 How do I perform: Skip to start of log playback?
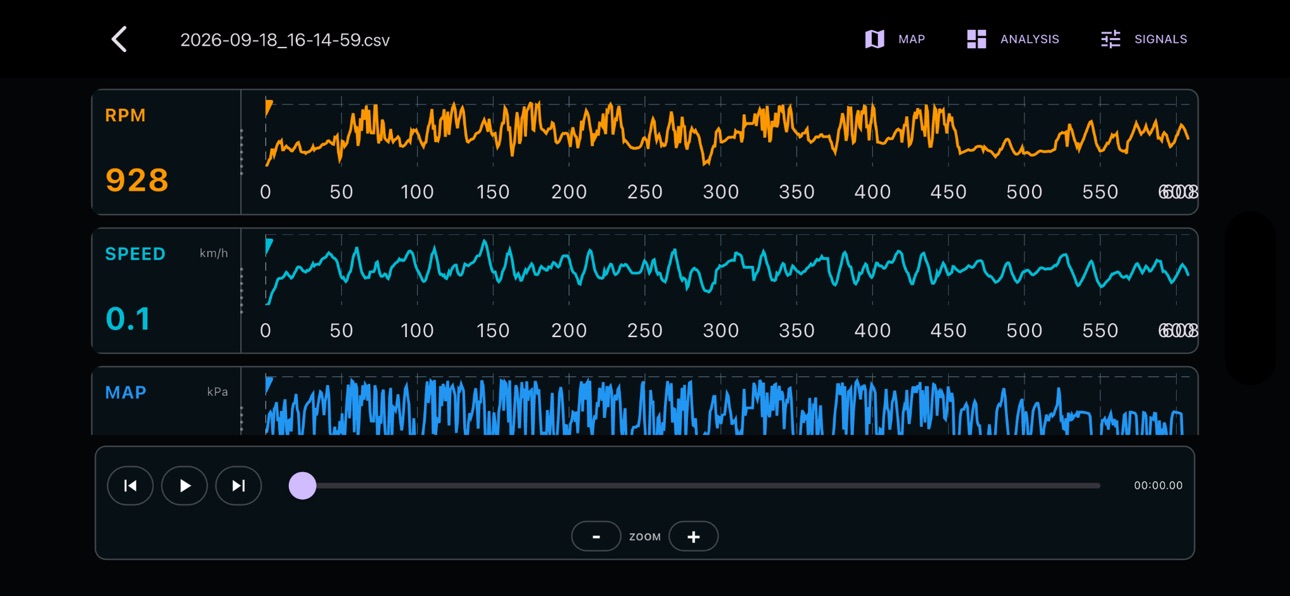(x=130, y=486)
